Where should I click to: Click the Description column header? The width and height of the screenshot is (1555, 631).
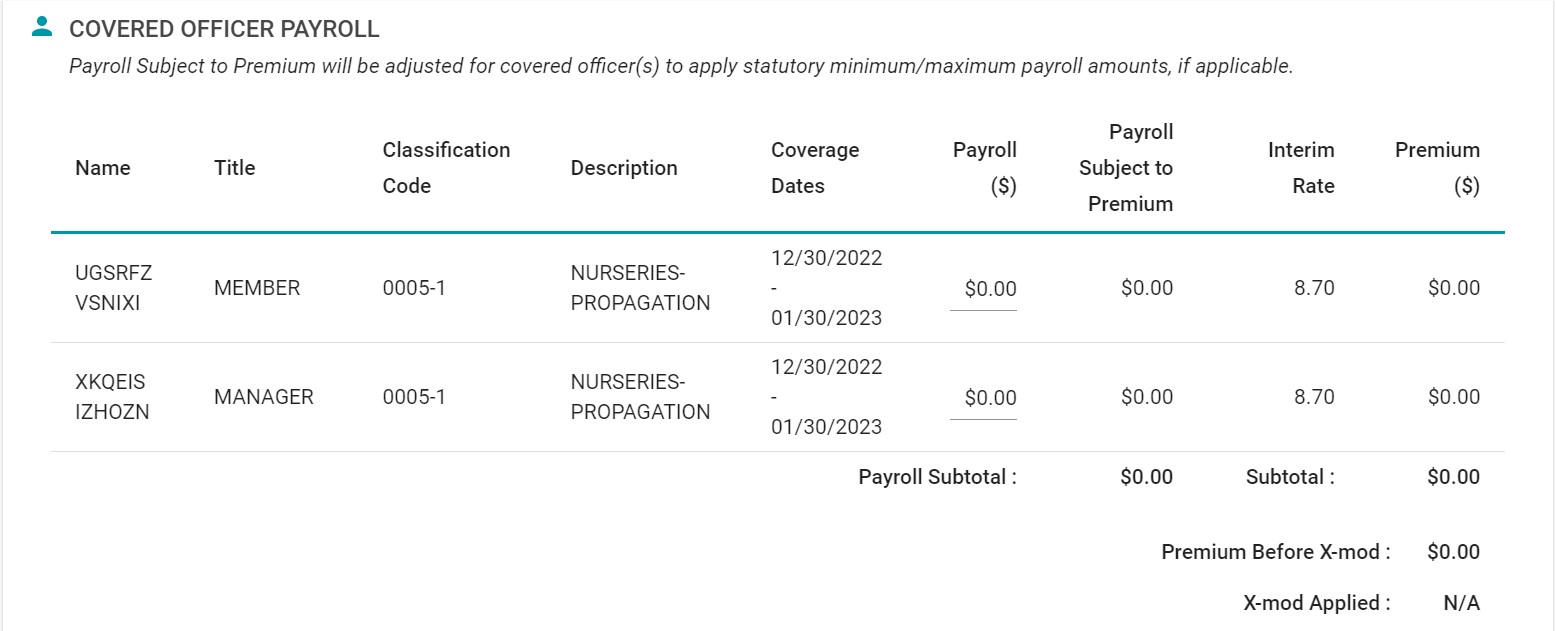pyautogui.click(x=624, y=168)
